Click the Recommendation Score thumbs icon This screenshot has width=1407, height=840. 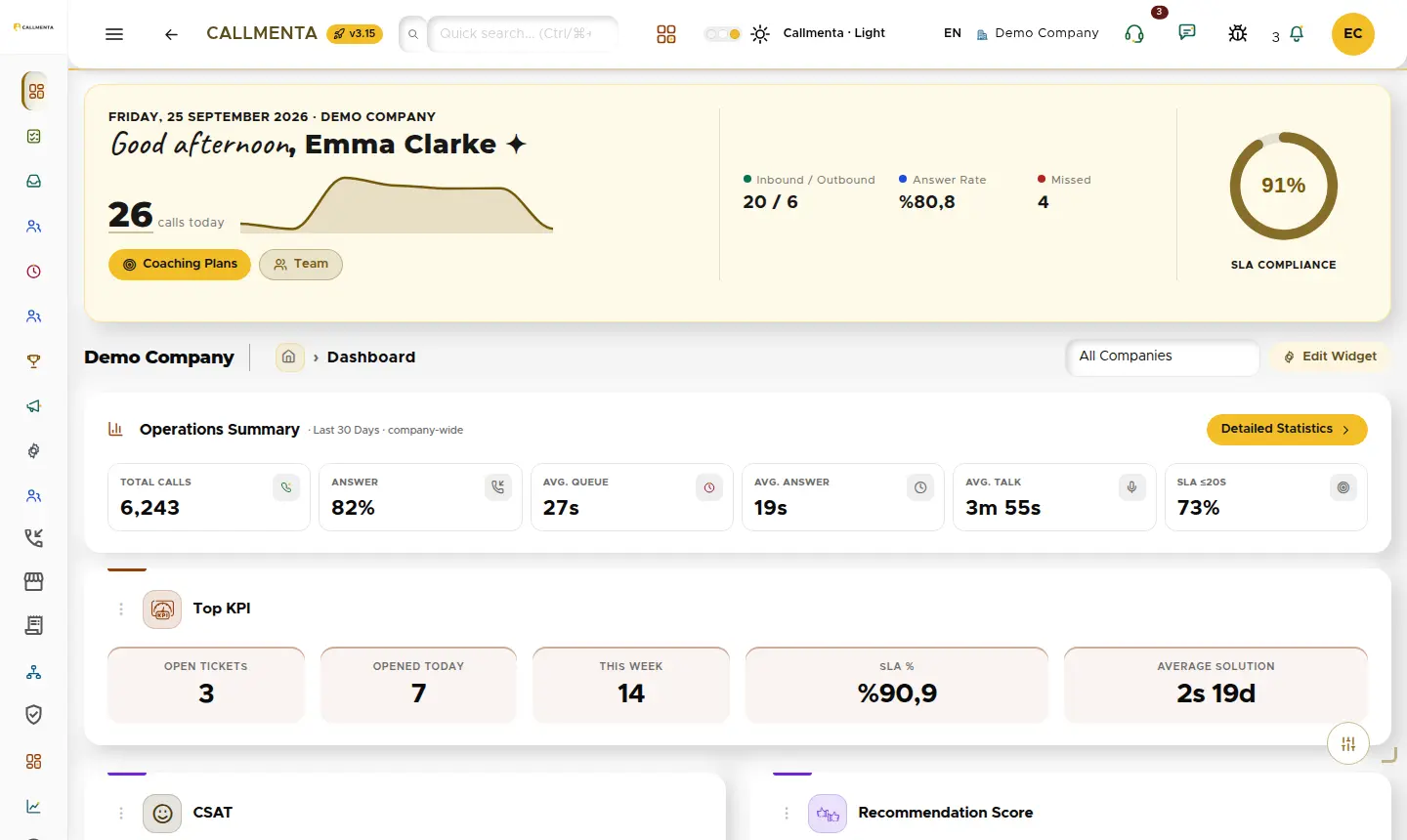[828, 814]
